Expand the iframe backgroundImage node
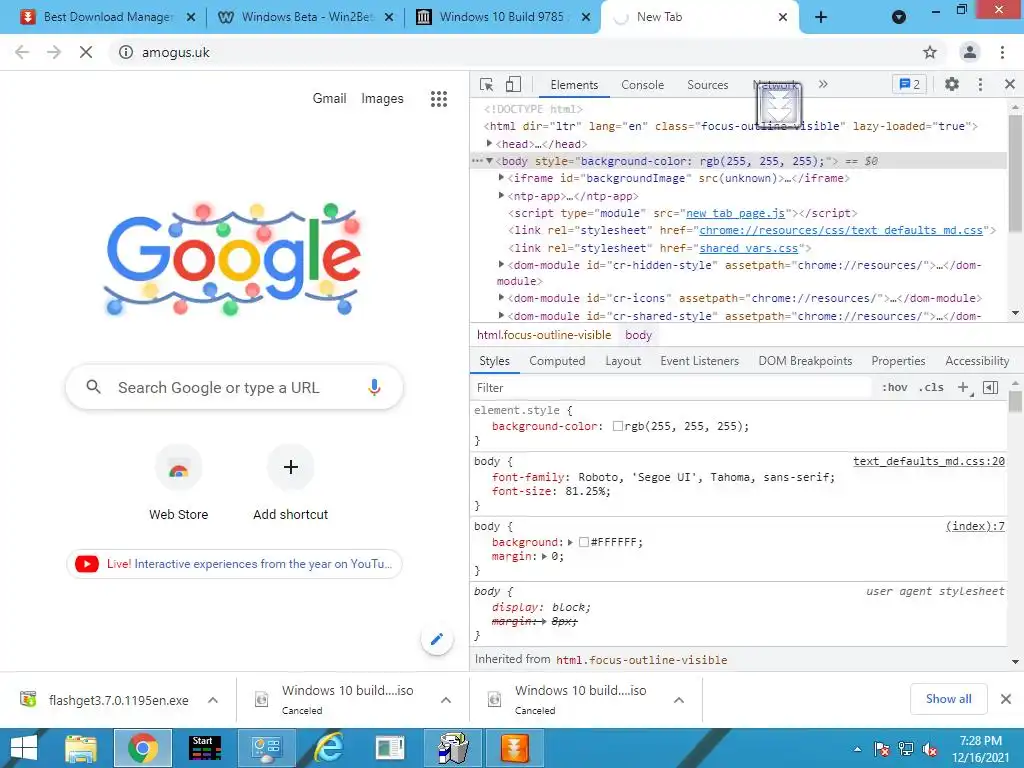 point(502,178)
